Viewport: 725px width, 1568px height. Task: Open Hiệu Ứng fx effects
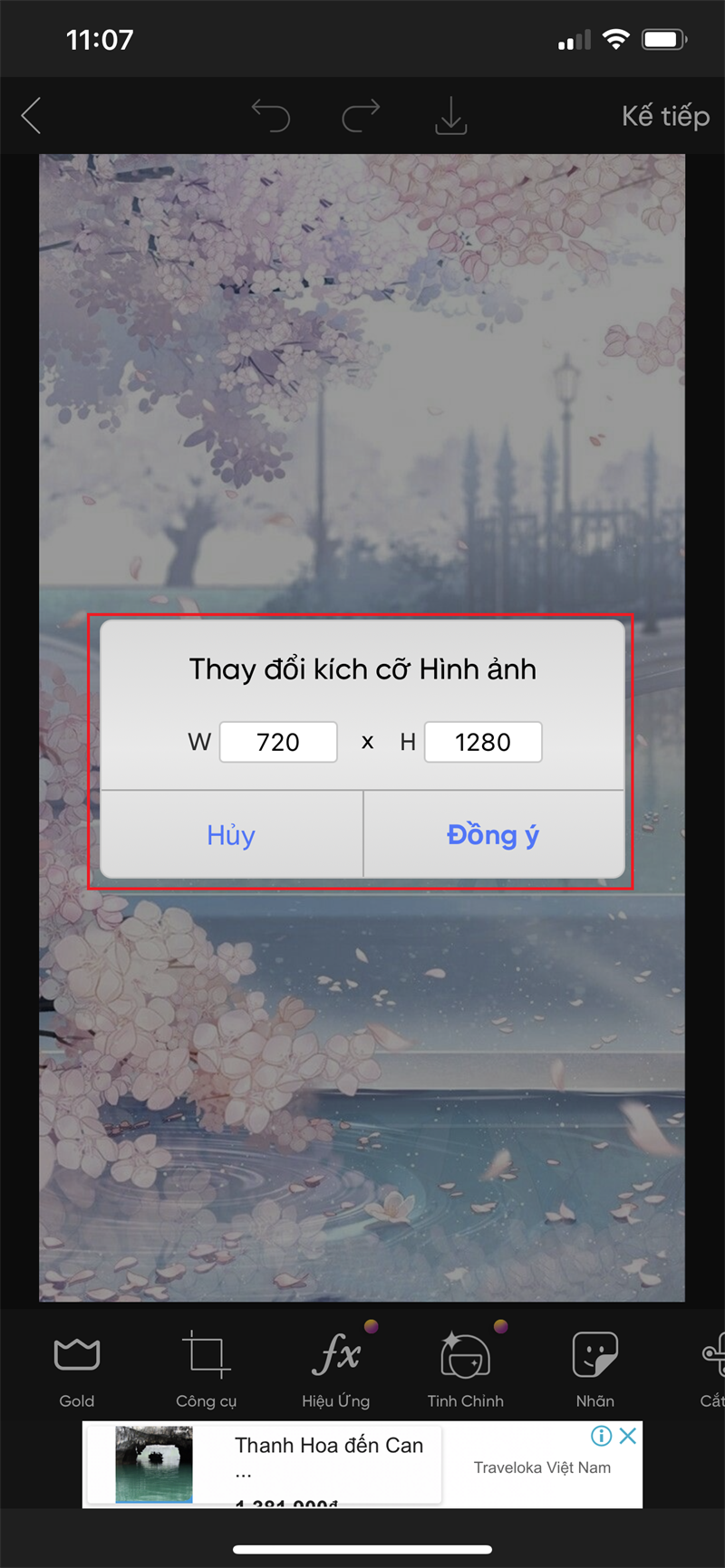click(x=336, y=1370)
